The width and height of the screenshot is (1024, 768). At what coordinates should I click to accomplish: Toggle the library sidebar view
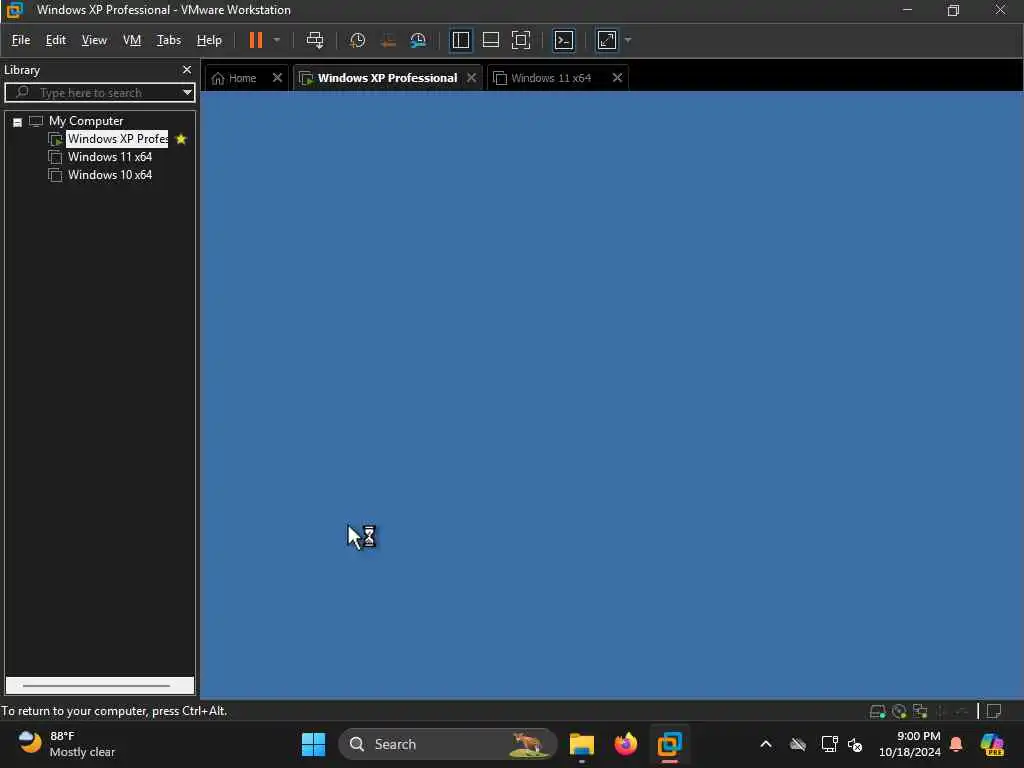460,40
